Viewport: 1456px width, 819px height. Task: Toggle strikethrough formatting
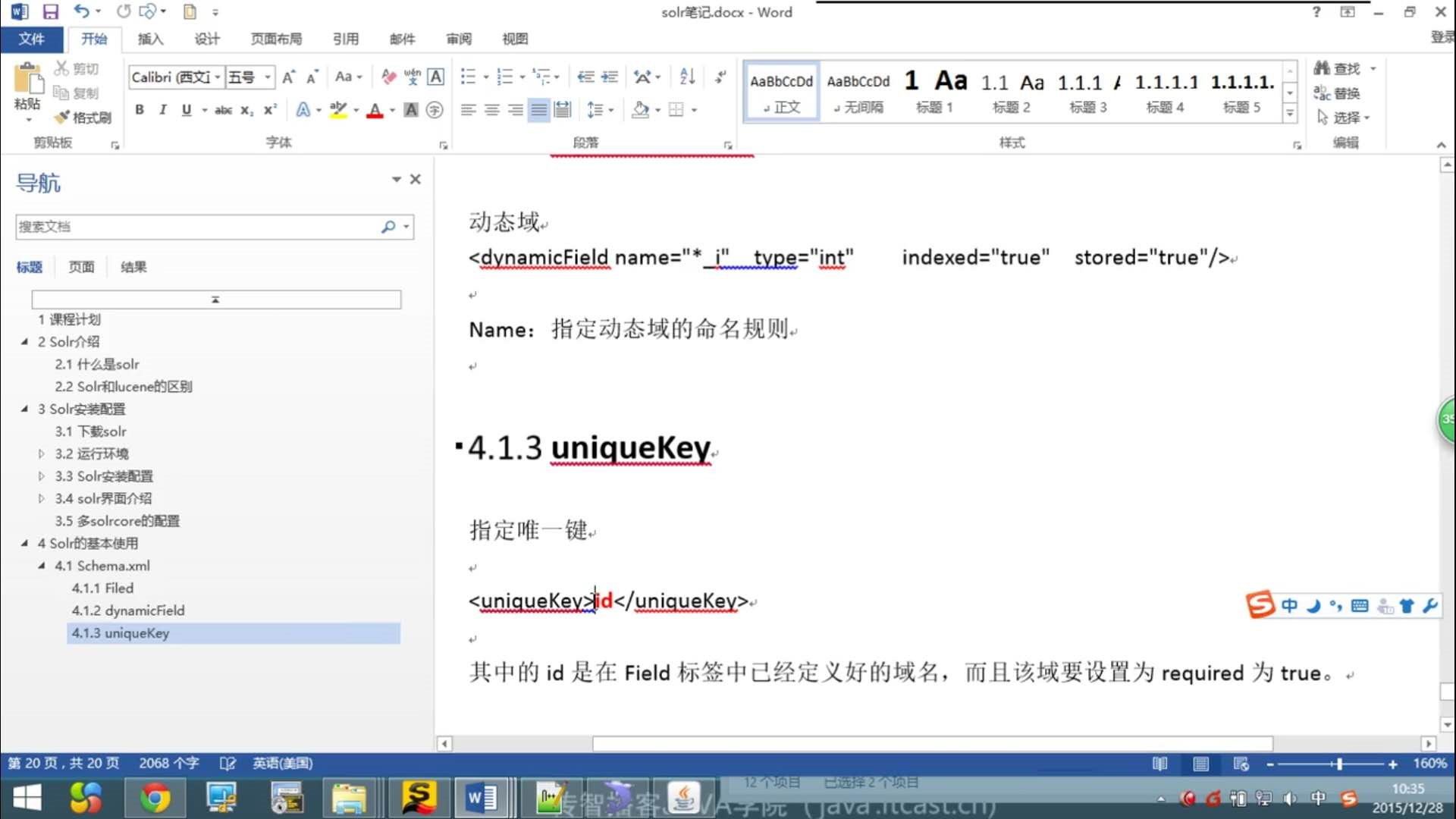coord(223,110)
